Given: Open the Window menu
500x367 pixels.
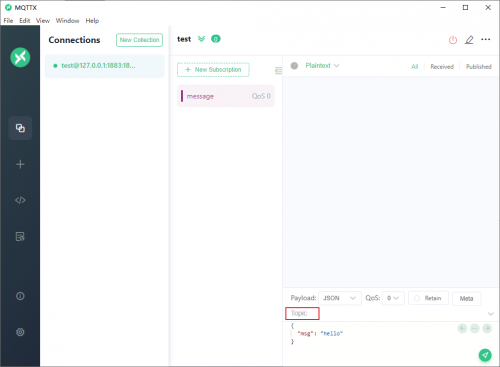Looking at the screenshot, I should point(67,21).
